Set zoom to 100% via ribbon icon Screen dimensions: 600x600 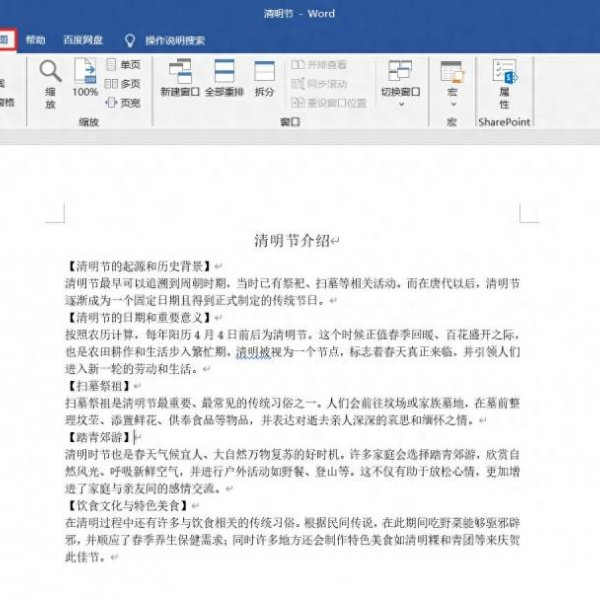coord(85,79)
